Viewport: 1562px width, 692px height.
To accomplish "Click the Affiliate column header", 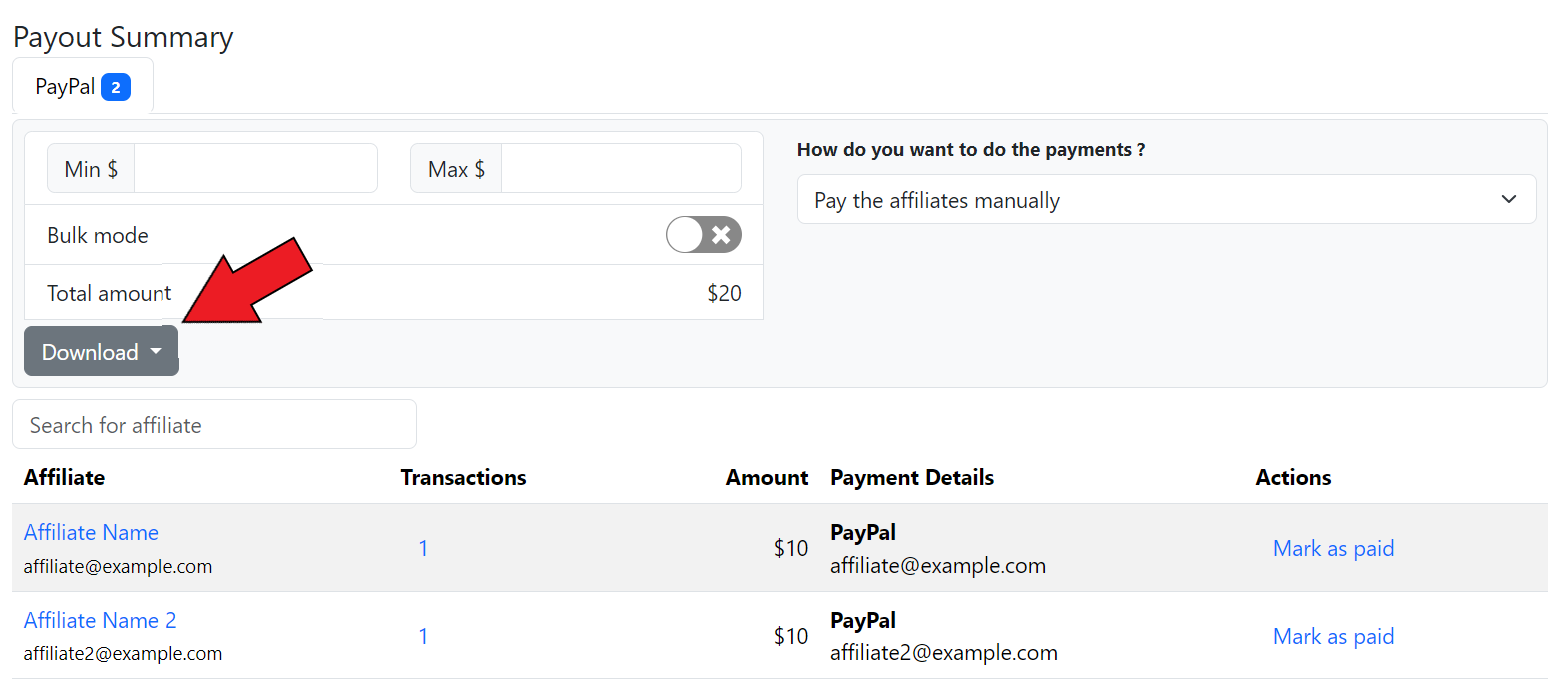I will pyautogui.click(x=64, y=478).
